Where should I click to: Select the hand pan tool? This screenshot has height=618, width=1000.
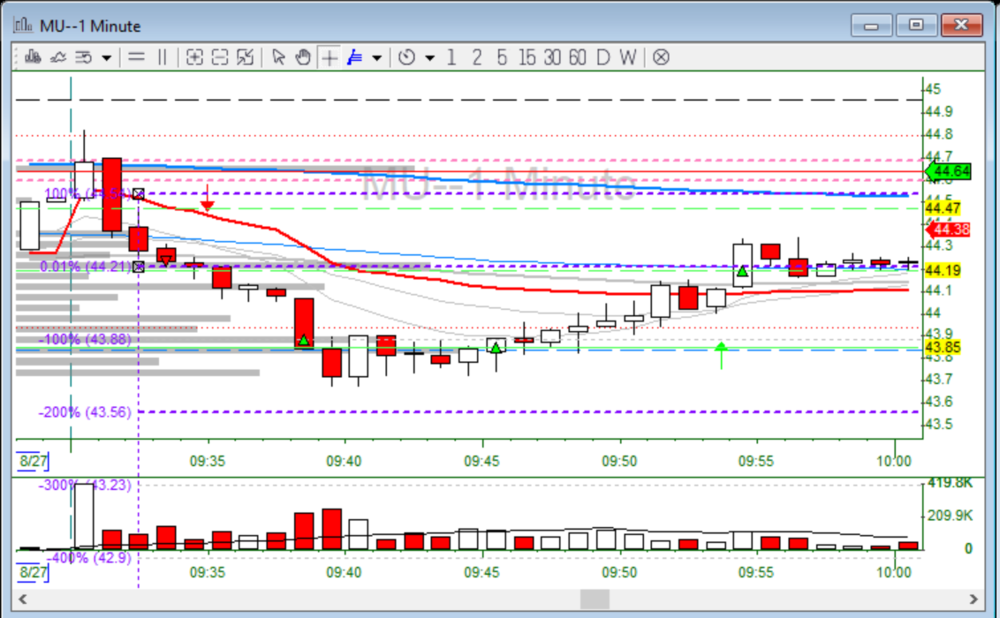coord(304,57)
